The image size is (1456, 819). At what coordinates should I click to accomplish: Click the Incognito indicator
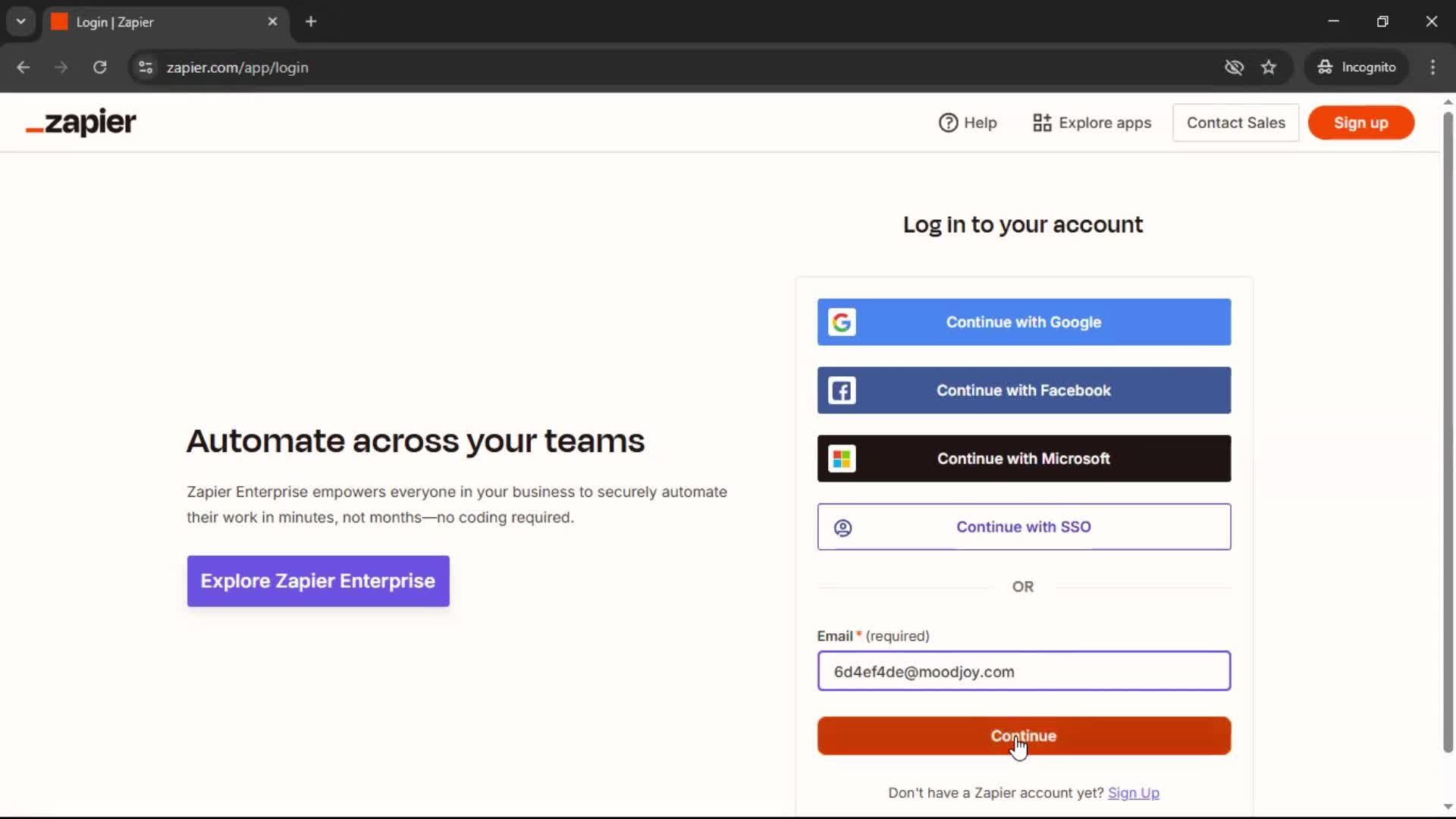coord(1357,67)
